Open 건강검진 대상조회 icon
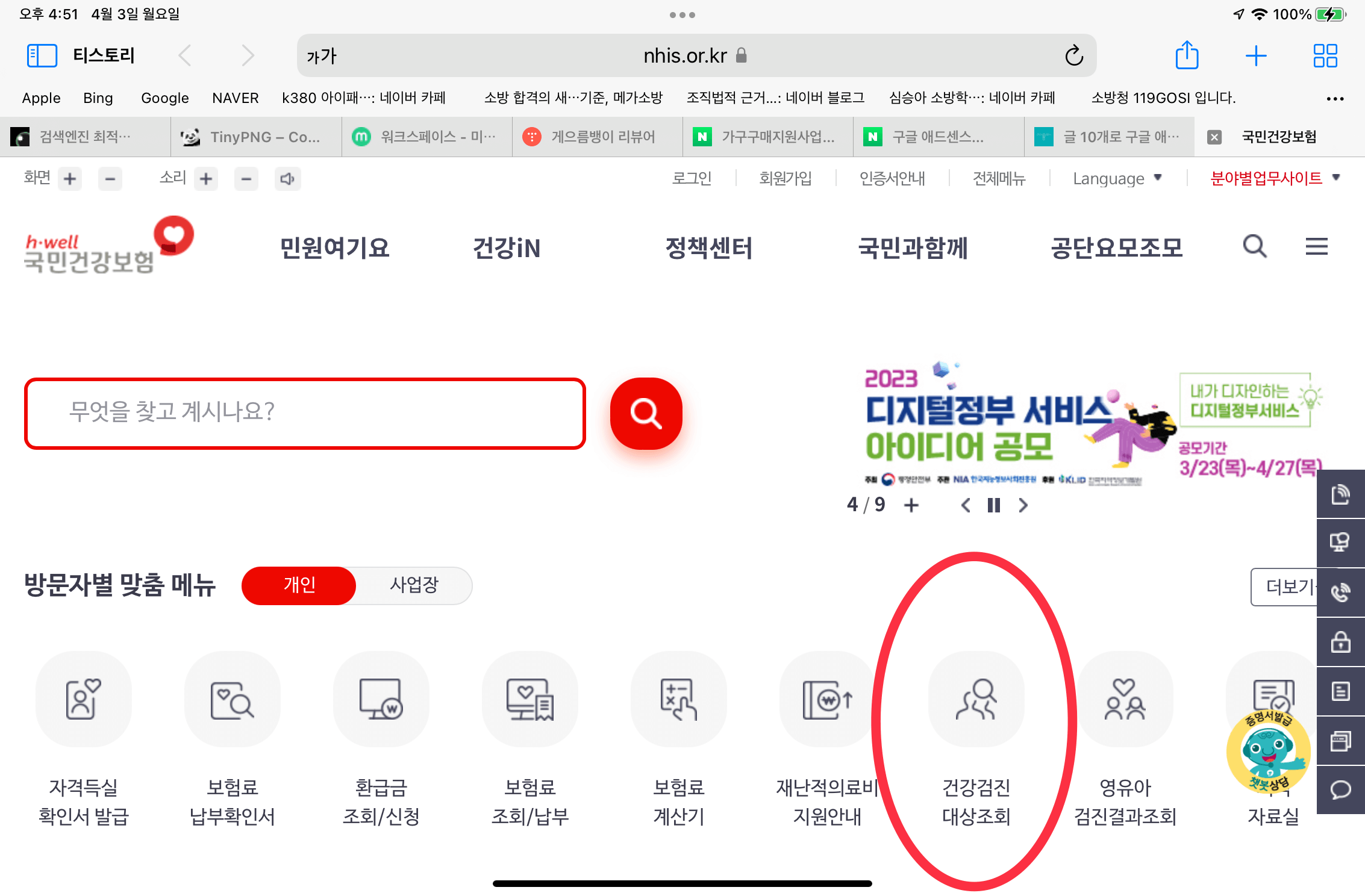Screen dimensions: 1365x896 tap(976, 700)
